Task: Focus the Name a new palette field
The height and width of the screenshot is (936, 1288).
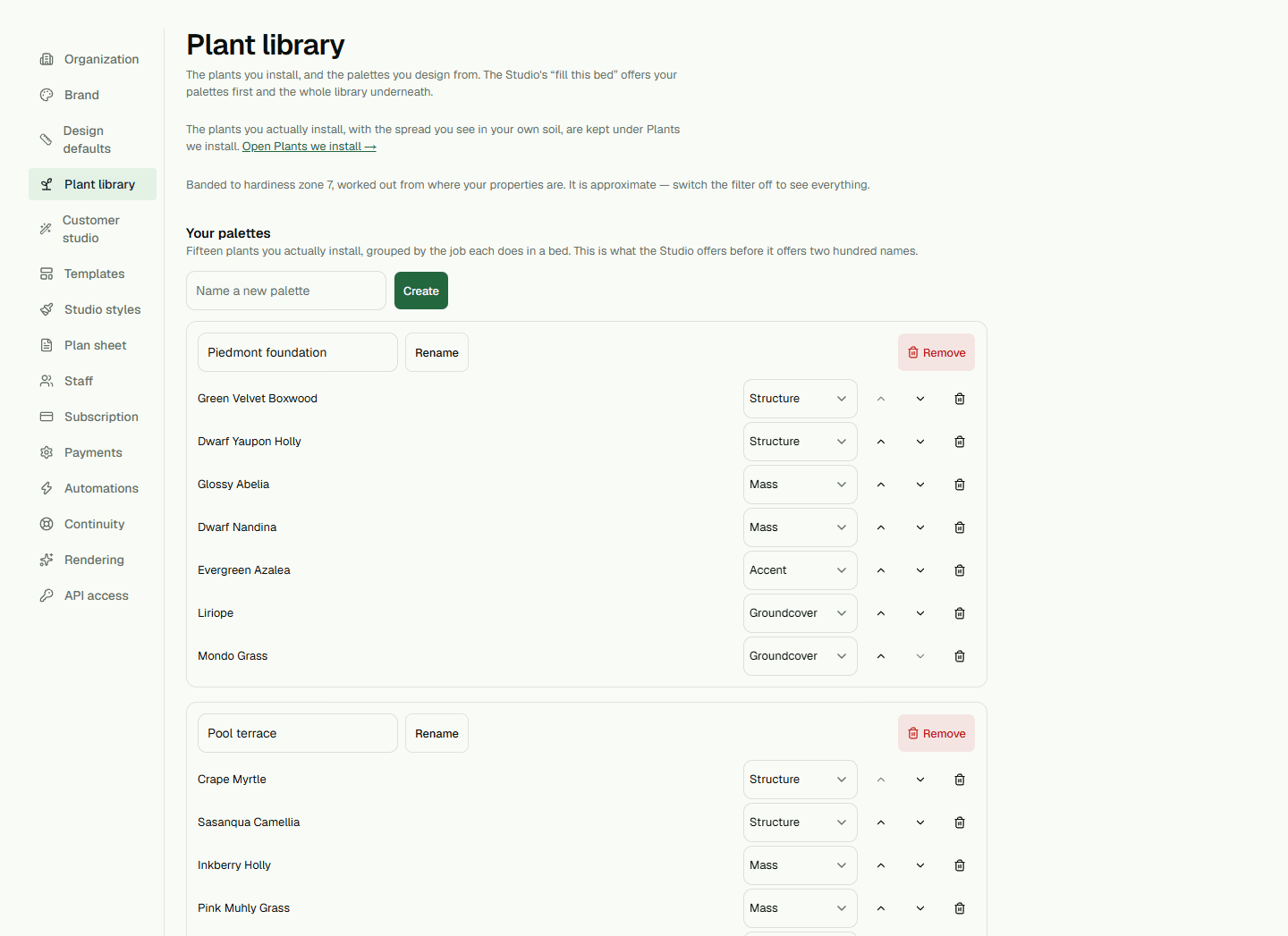Action: click(286, 291)
